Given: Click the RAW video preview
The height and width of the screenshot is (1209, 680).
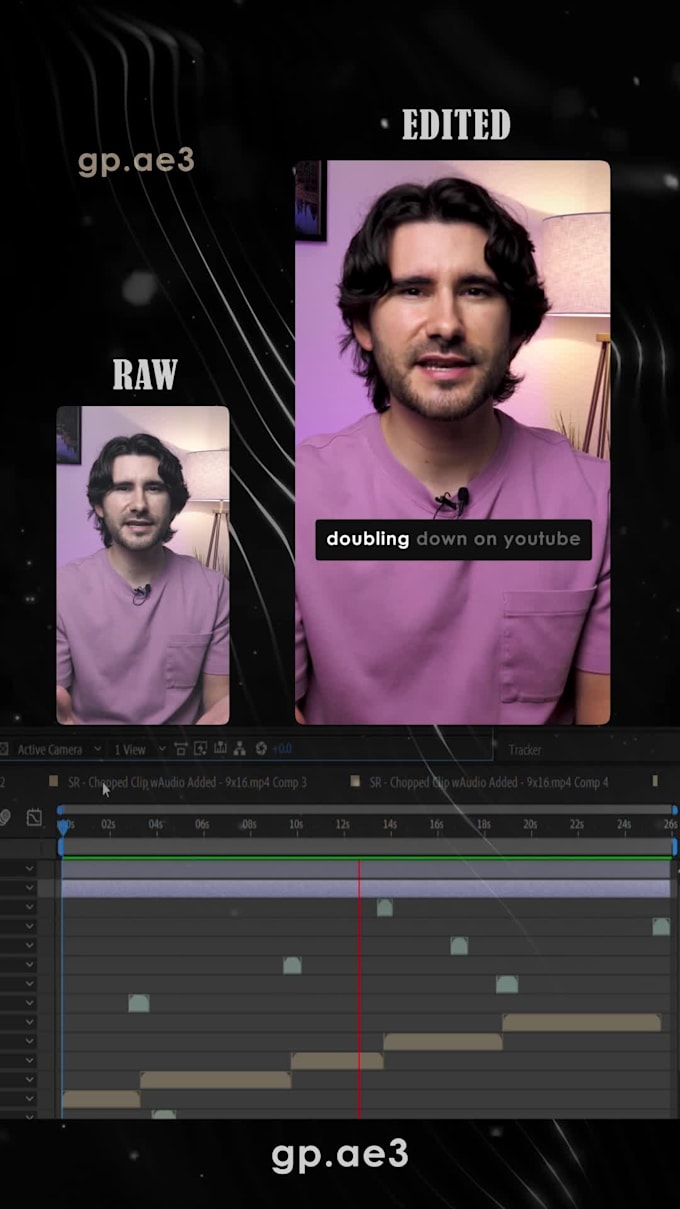Looking at the screenshot, I should pos(143,565).
